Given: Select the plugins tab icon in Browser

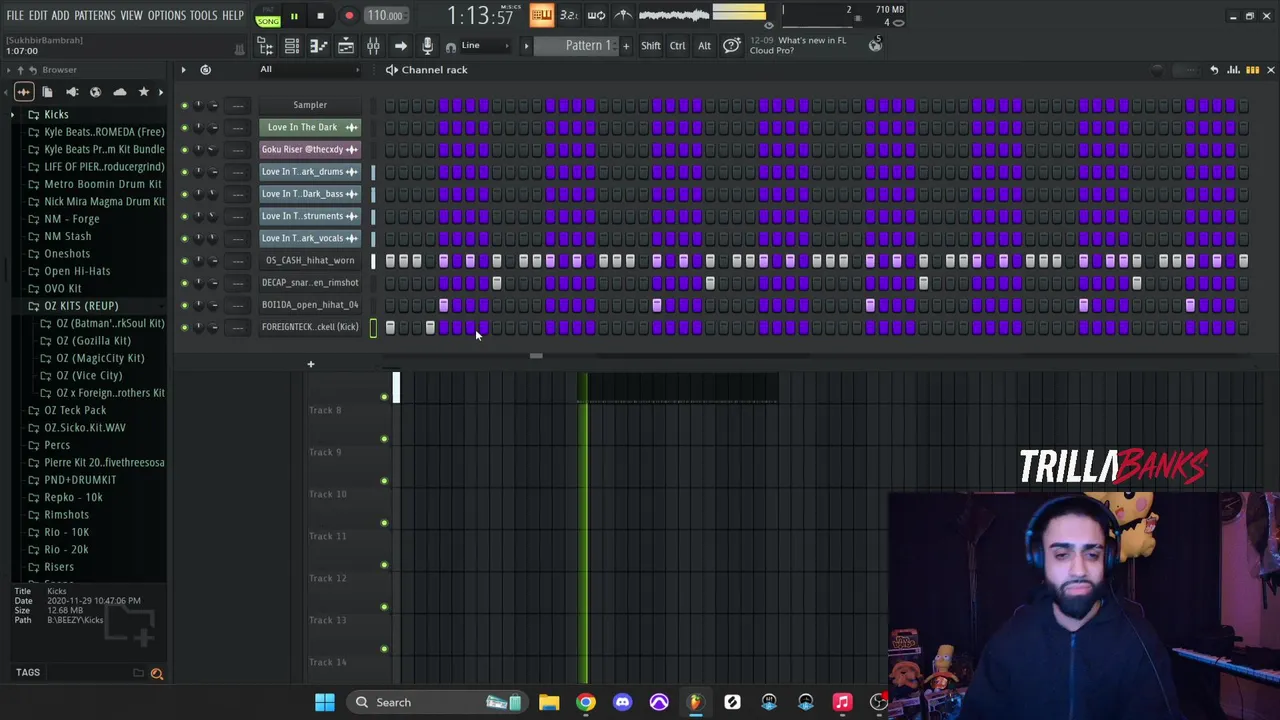Looking at the screenshot, I should 71,92.
